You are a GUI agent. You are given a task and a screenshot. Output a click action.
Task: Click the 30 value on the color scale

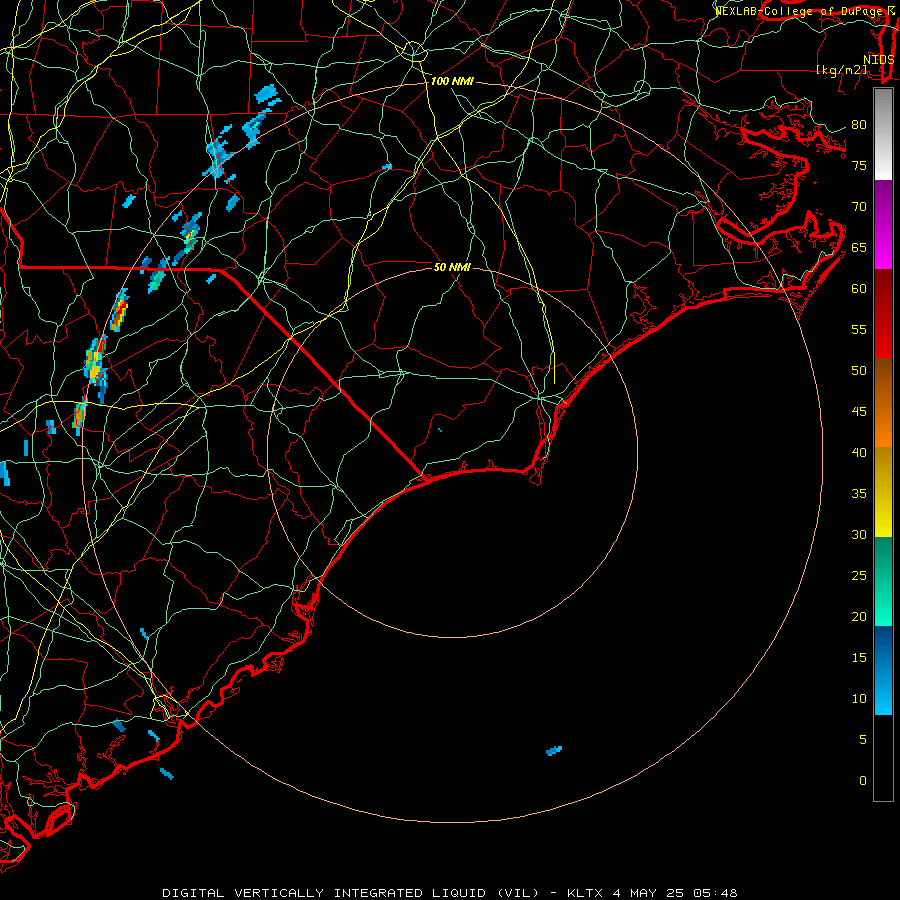[859, 535]
